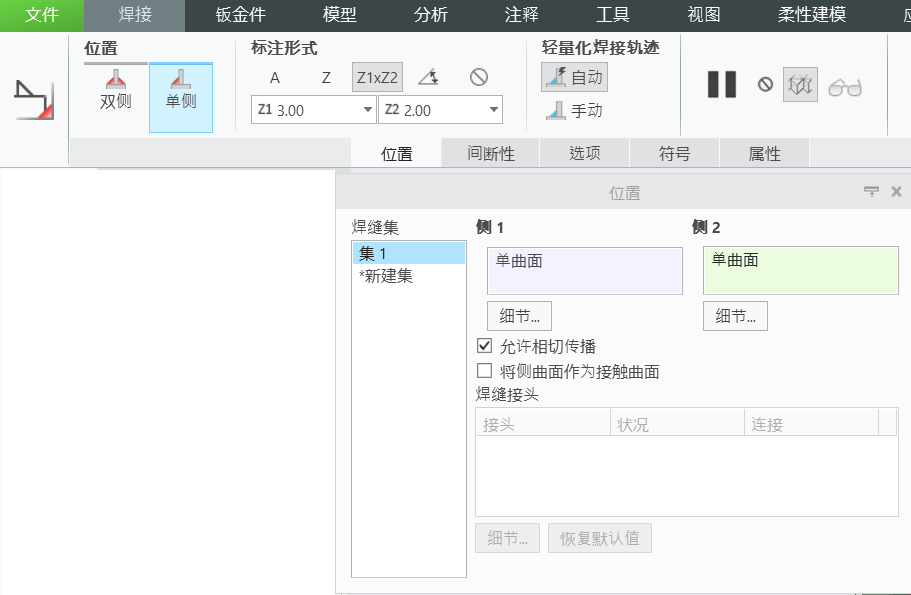Open the Z2 value dropdown
Screen dimensions: 911x595
pos(494,110)
